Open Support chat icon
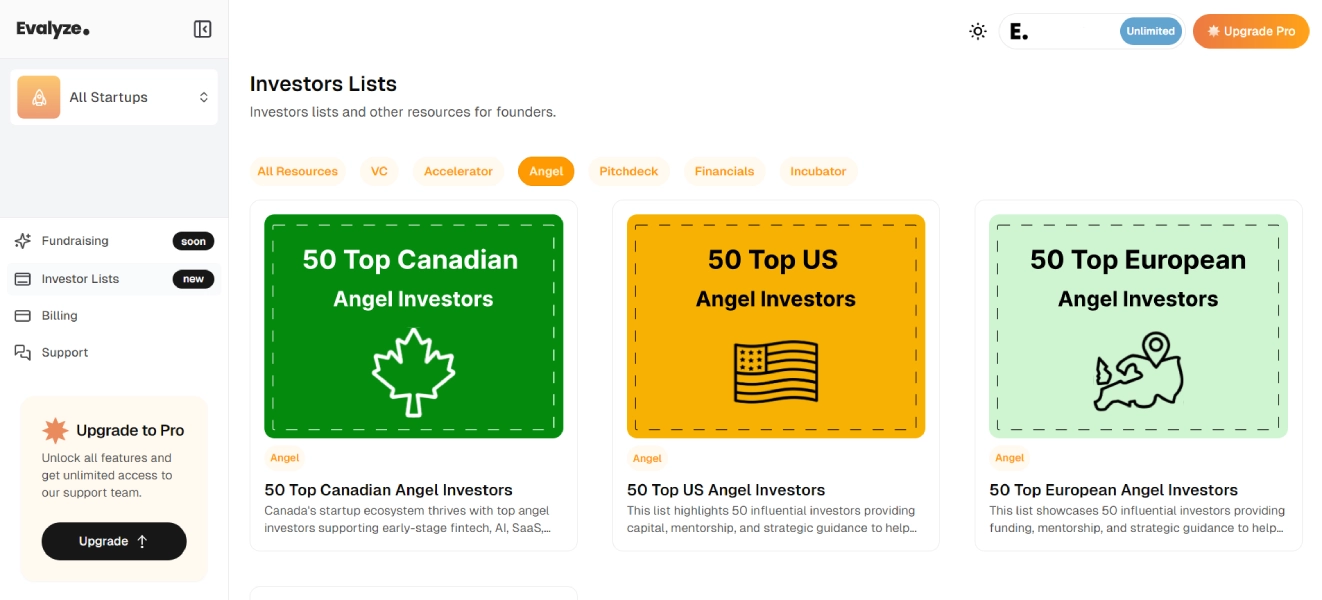The height and width of the screenshot is (600, 1322). coord(23,352)
